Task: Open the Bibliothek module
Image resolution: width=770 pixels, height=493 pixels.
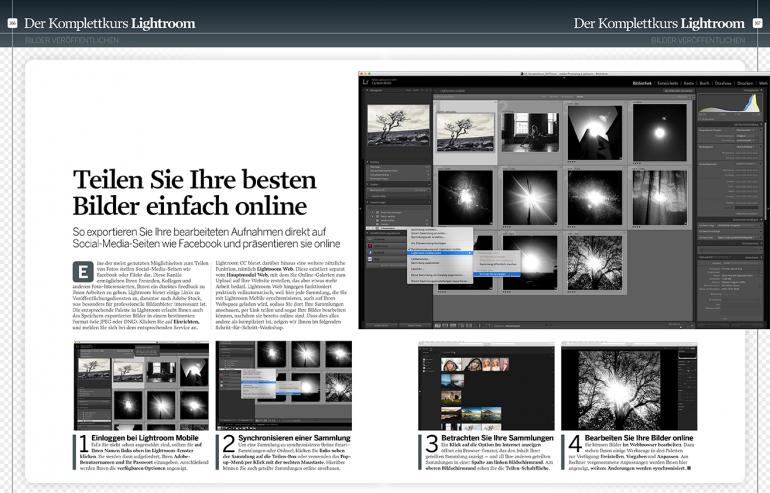Action: pyautogui.click(x=642, y=83)
